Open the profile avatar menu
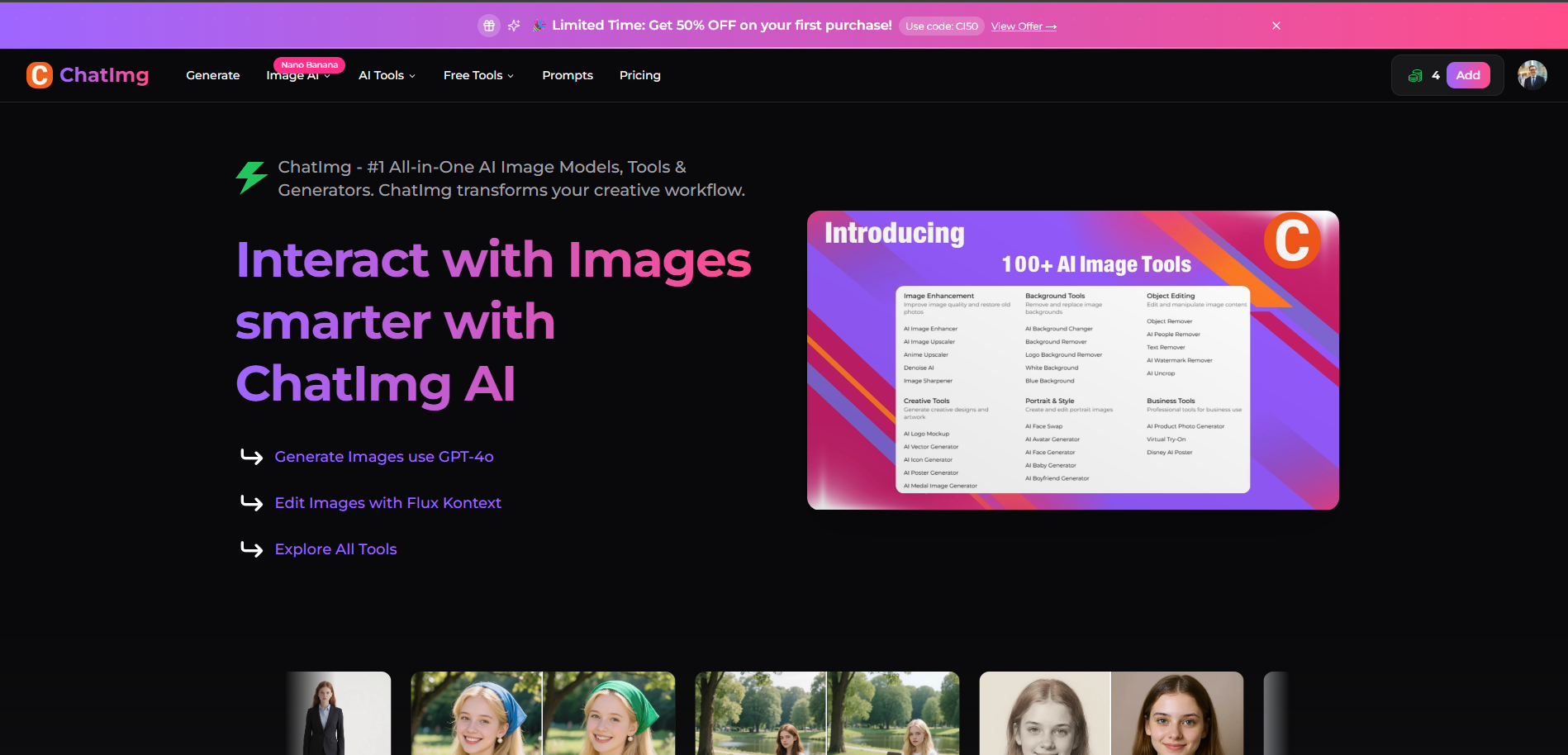 [1532, 75]
